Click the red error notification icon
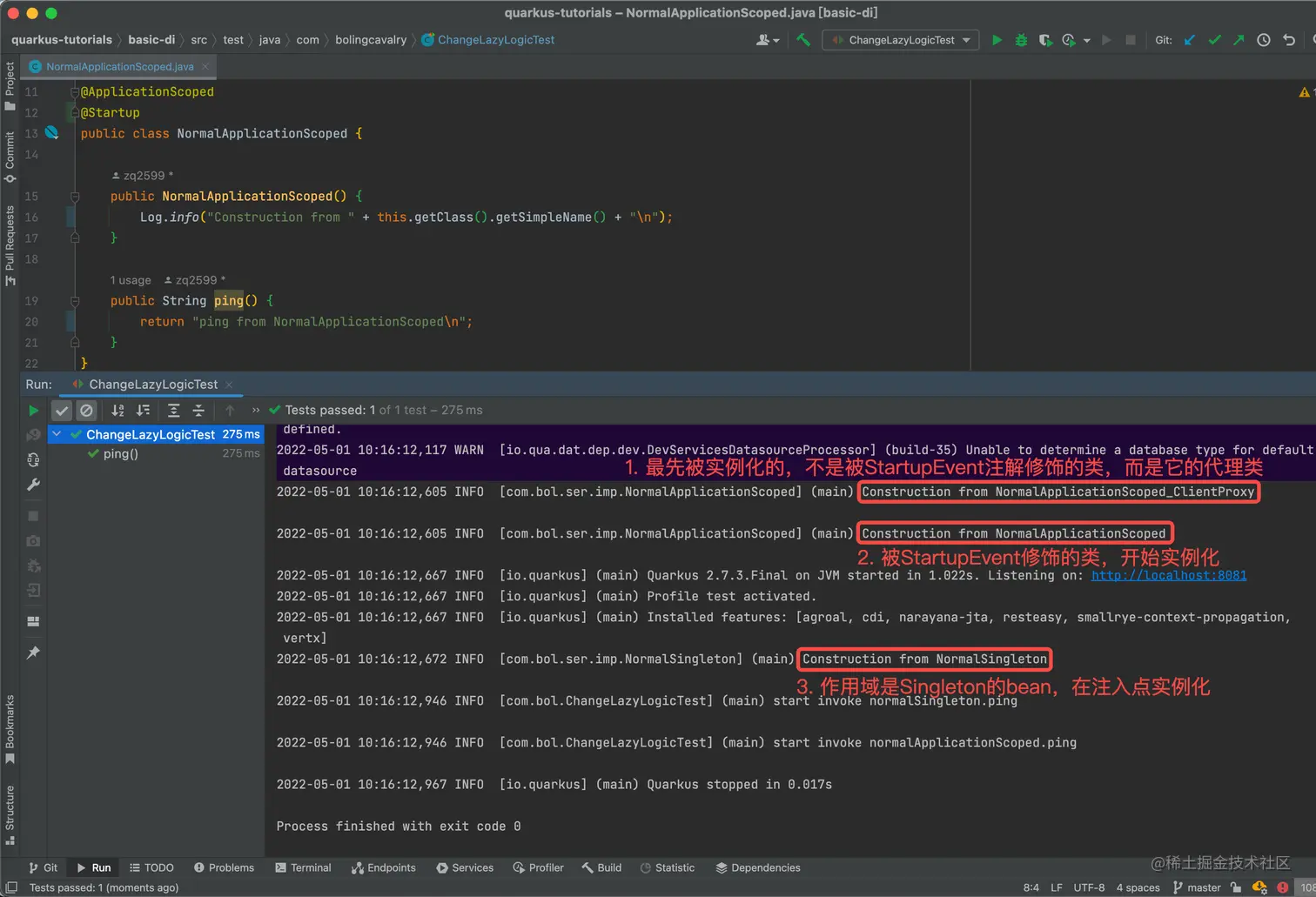The width and height of the screenshot is (1316, 897). 1282,888
